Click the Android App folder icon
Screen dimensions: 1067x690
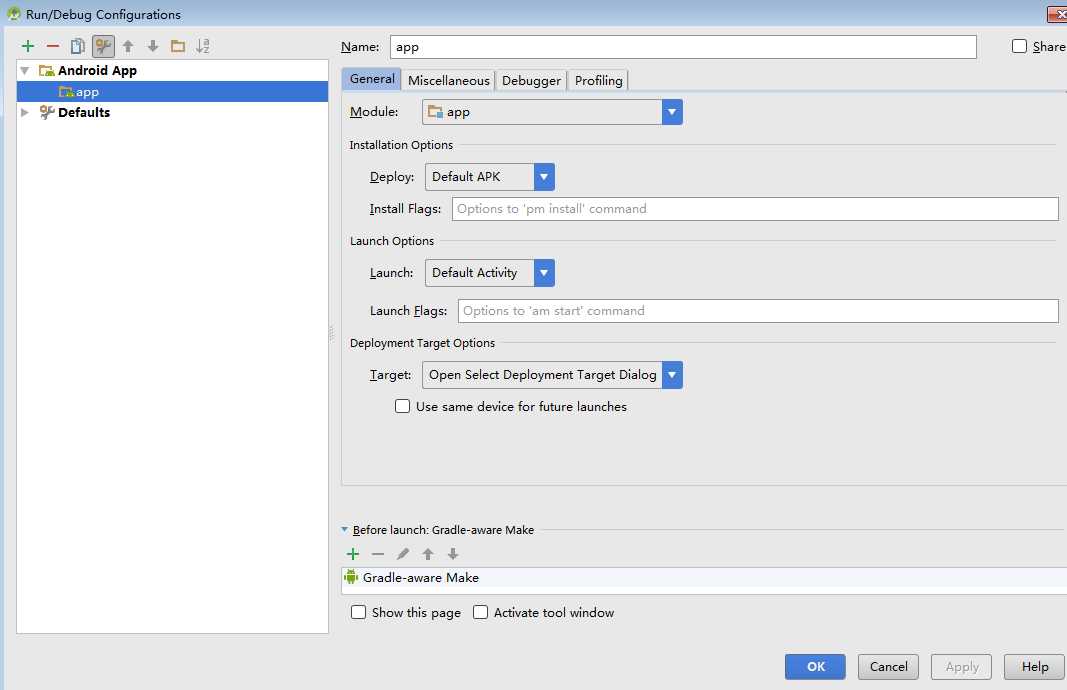[x=46, y=71]
